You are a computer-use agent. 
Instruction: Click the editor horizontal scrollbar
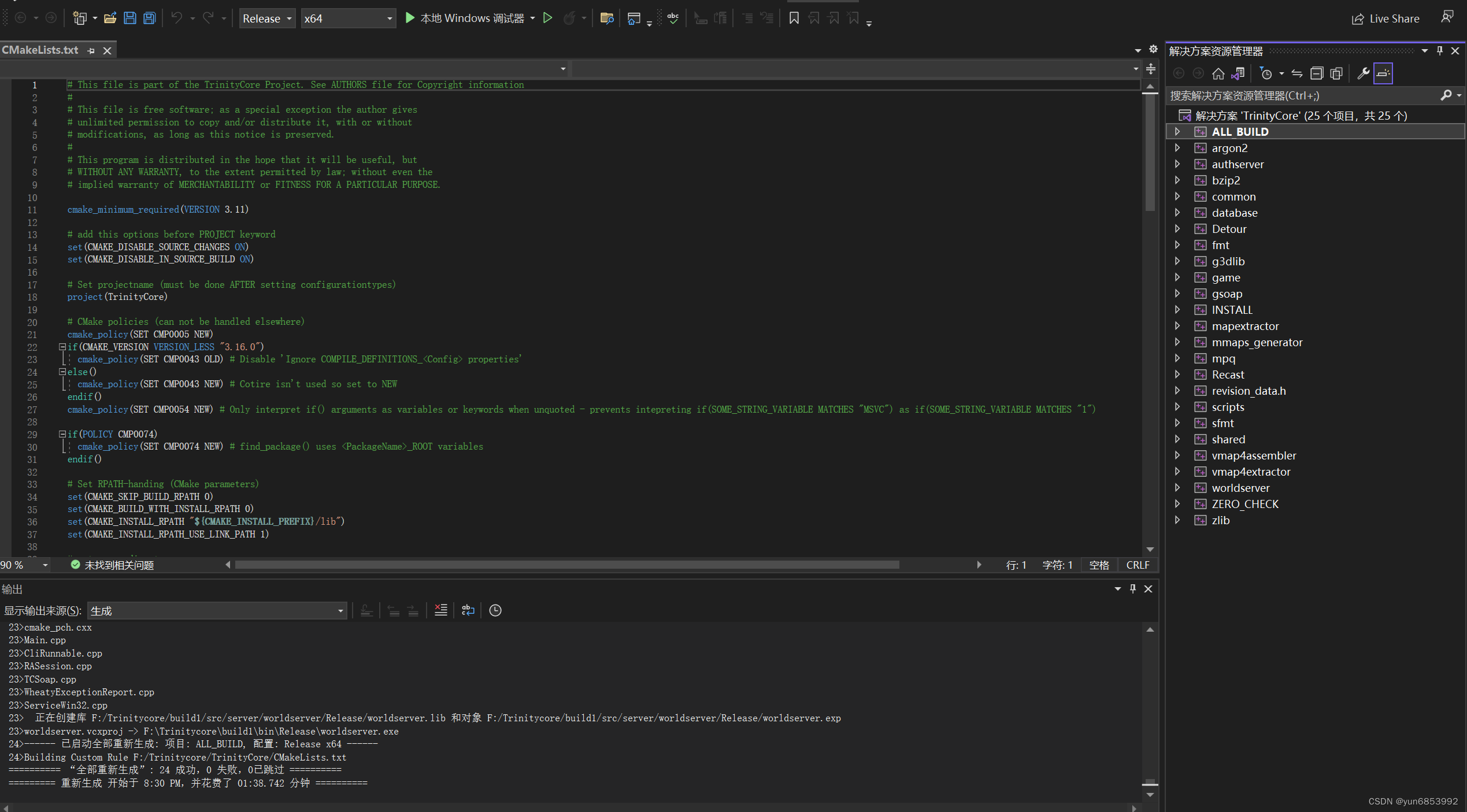point(566,565)
